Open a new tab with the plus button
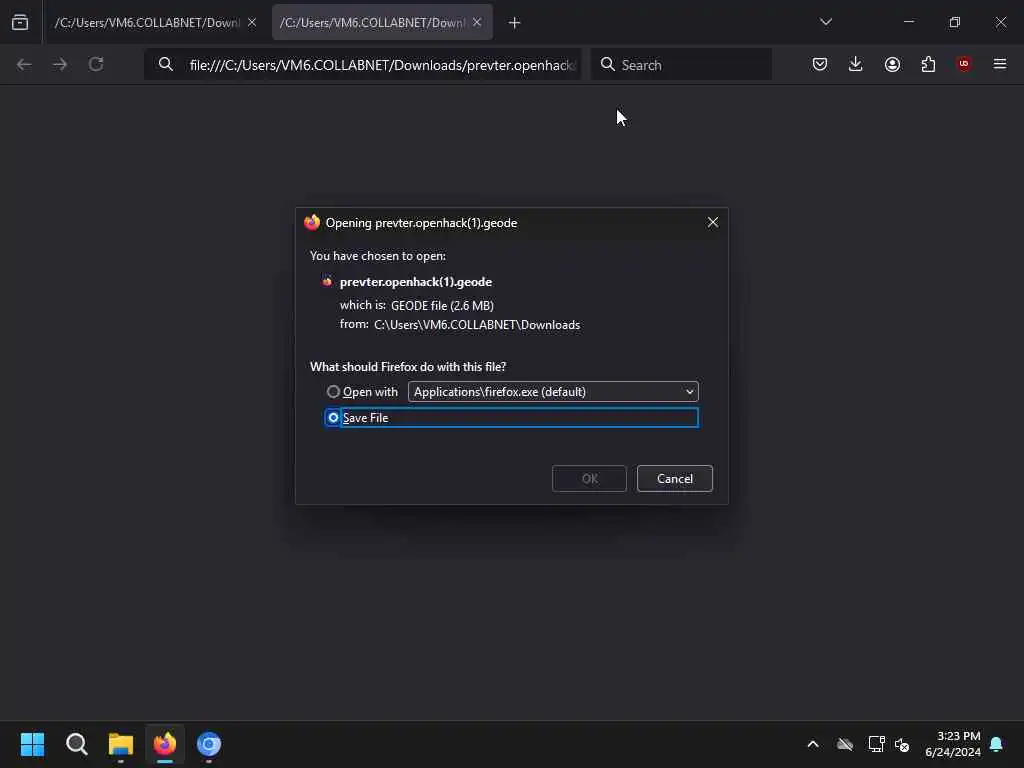The image size is (1024, 768). click(515, 23)
